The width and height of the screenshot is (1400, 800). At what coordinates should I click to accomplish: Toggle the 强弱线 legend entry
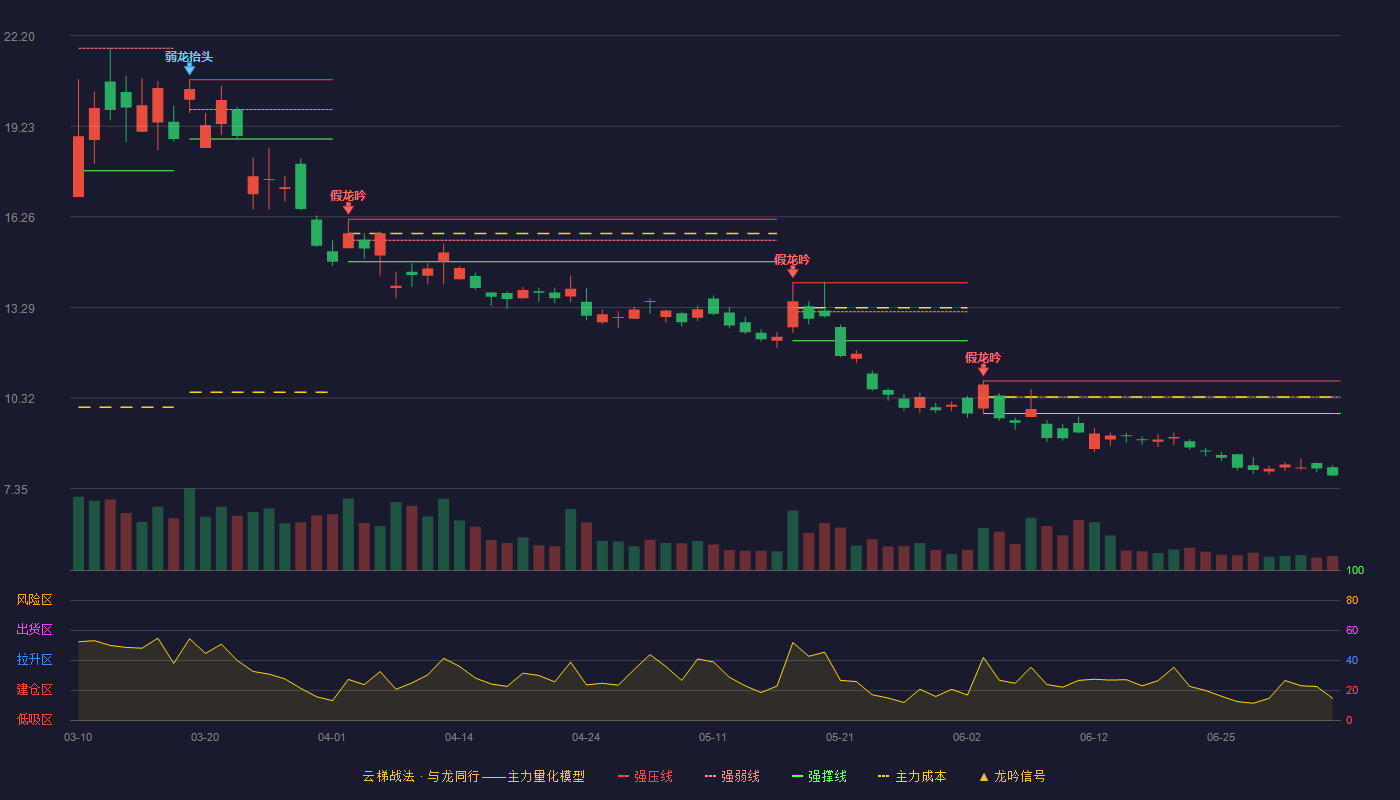(732, 776)
